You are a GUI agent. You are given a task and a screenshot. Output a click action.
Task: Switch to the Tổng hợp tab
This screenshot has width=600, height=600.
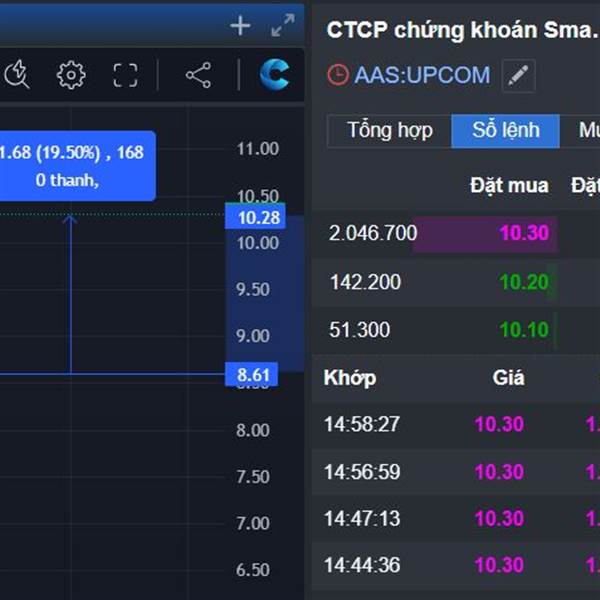pyautogui.click(x=389, y=130)
